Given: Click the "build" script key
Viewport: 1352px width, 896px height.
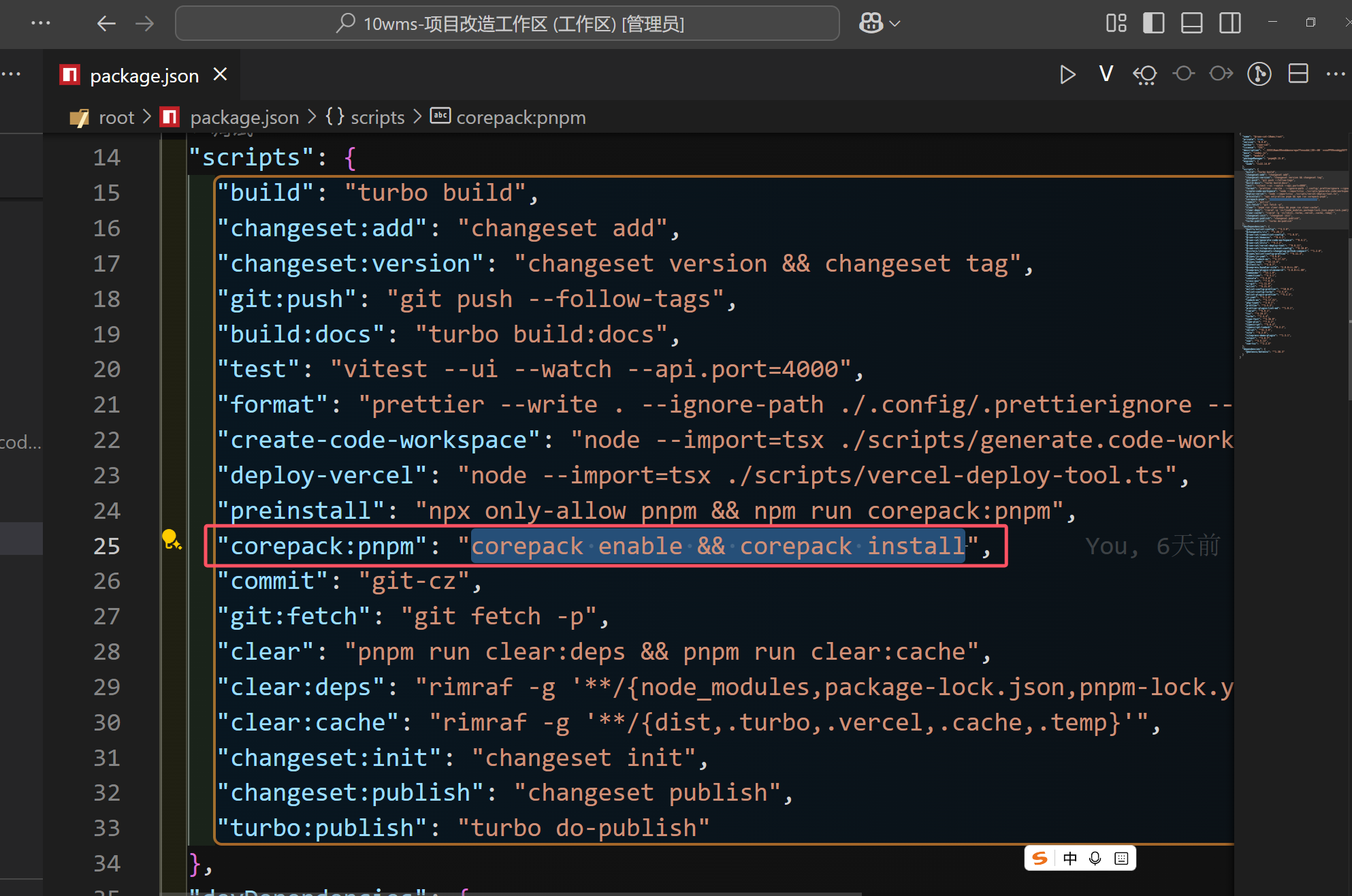Looking at the screenshot, I should [266, 193].
